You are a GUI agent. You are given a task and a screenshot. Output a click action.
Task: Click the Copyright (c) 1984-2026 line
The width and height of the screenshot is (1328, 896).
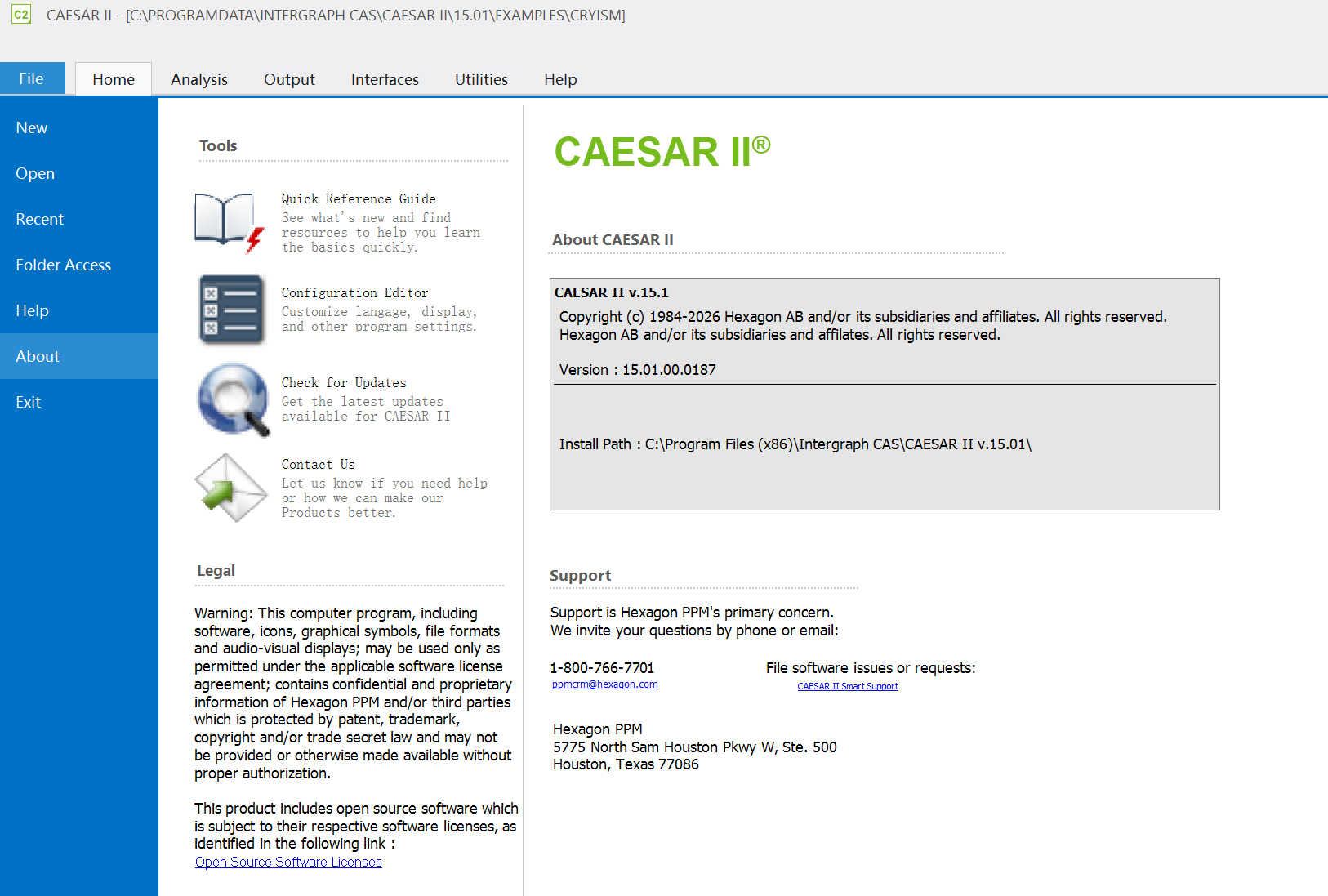point(863,317)
